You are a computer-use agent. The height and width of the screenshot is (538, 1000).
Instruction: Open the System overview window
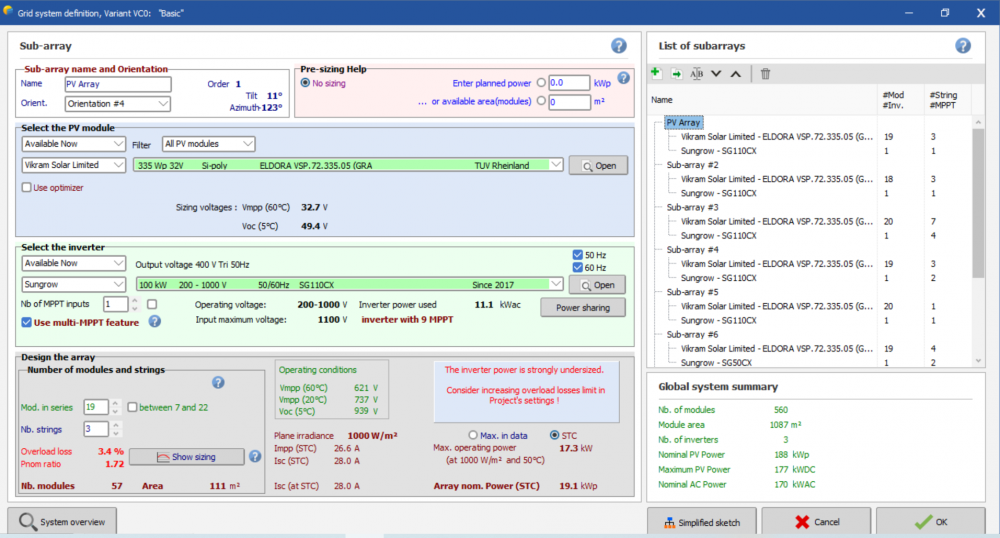62,521
